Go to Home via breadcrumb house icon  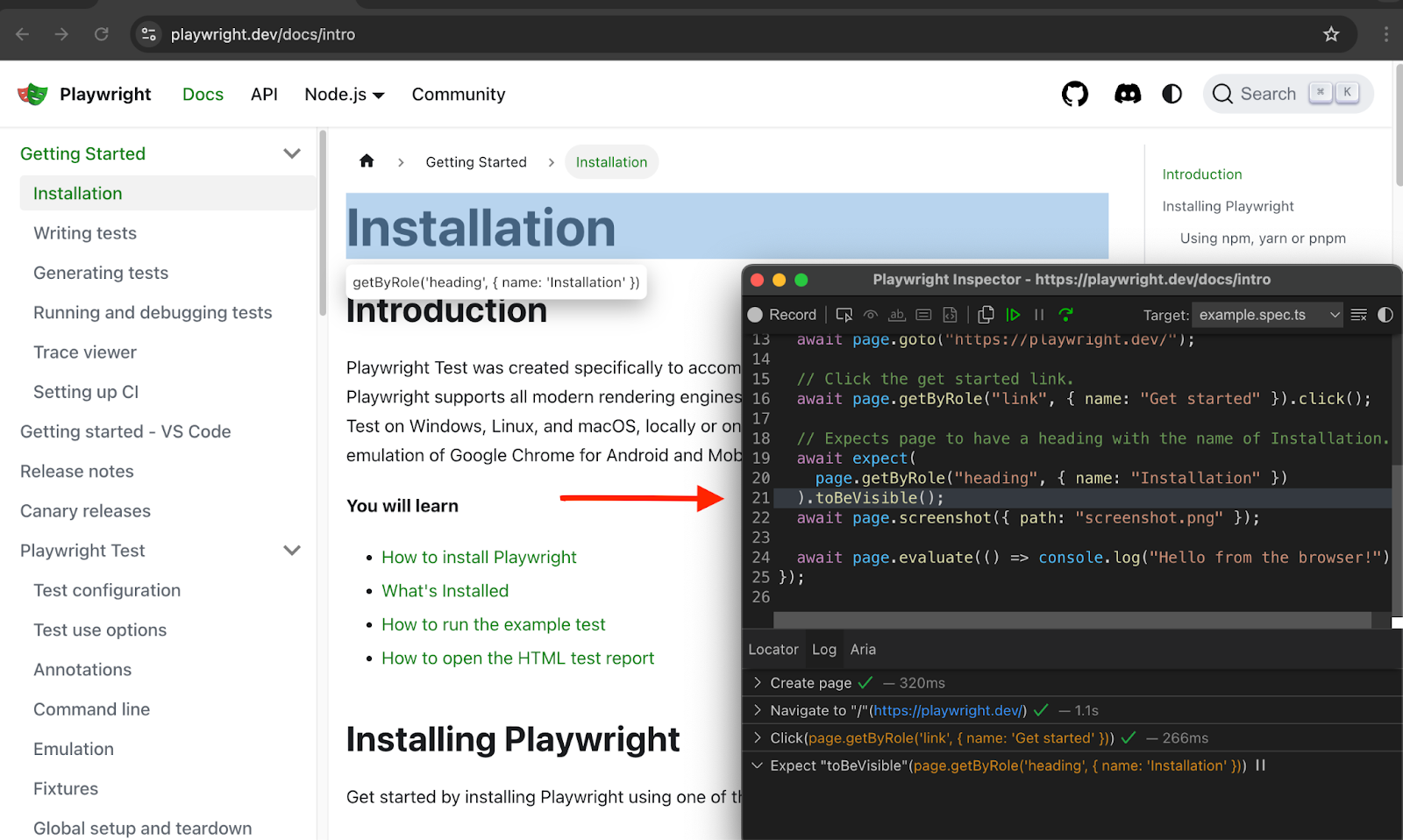[x=367, y=161]
